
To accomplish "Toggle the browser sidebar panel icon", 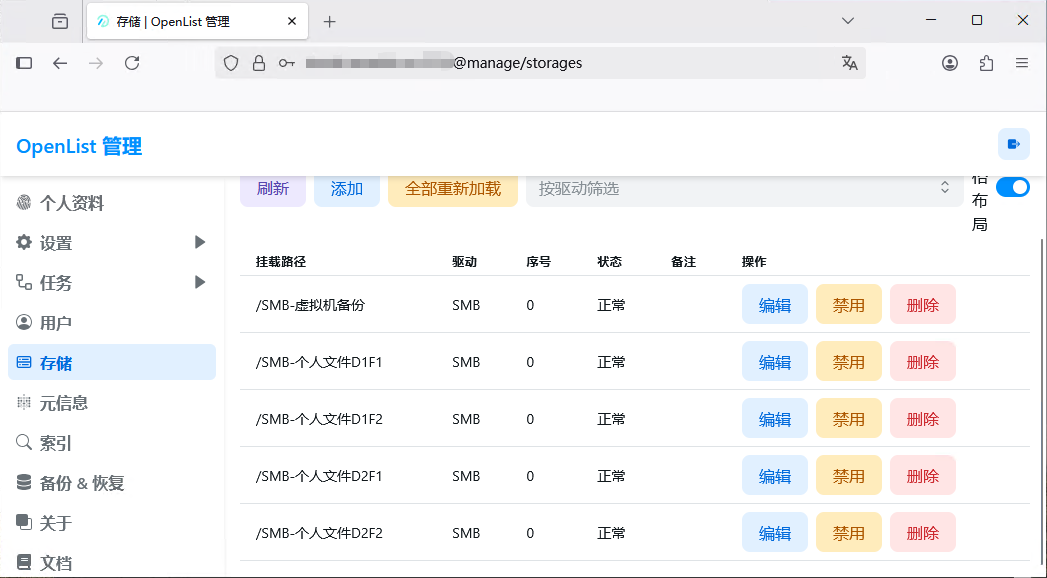I will (24, 63).
